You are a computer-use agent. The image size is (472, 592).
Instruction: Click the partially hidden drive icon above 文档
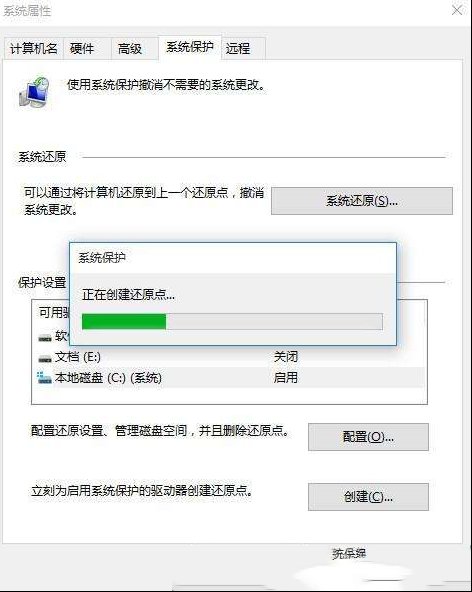(45, 338)
